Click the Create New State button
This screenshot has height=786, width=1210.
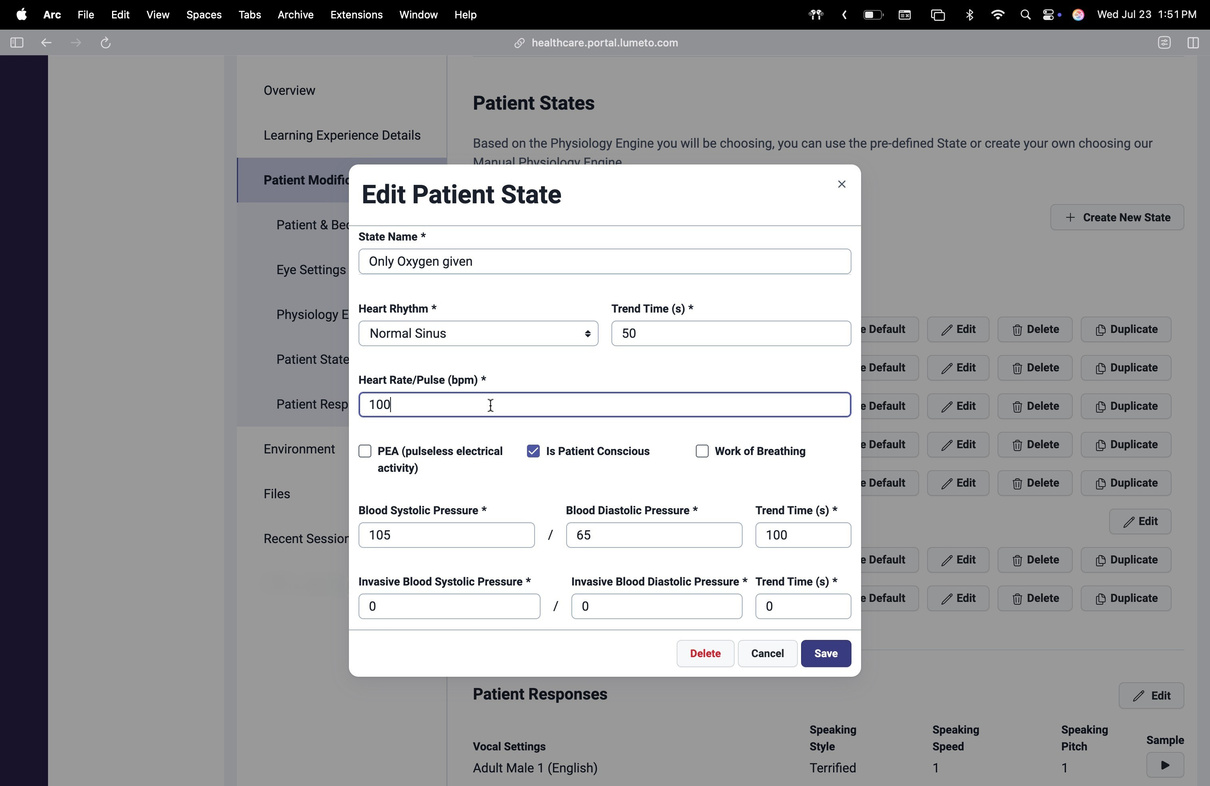[x=1117, y=217]
